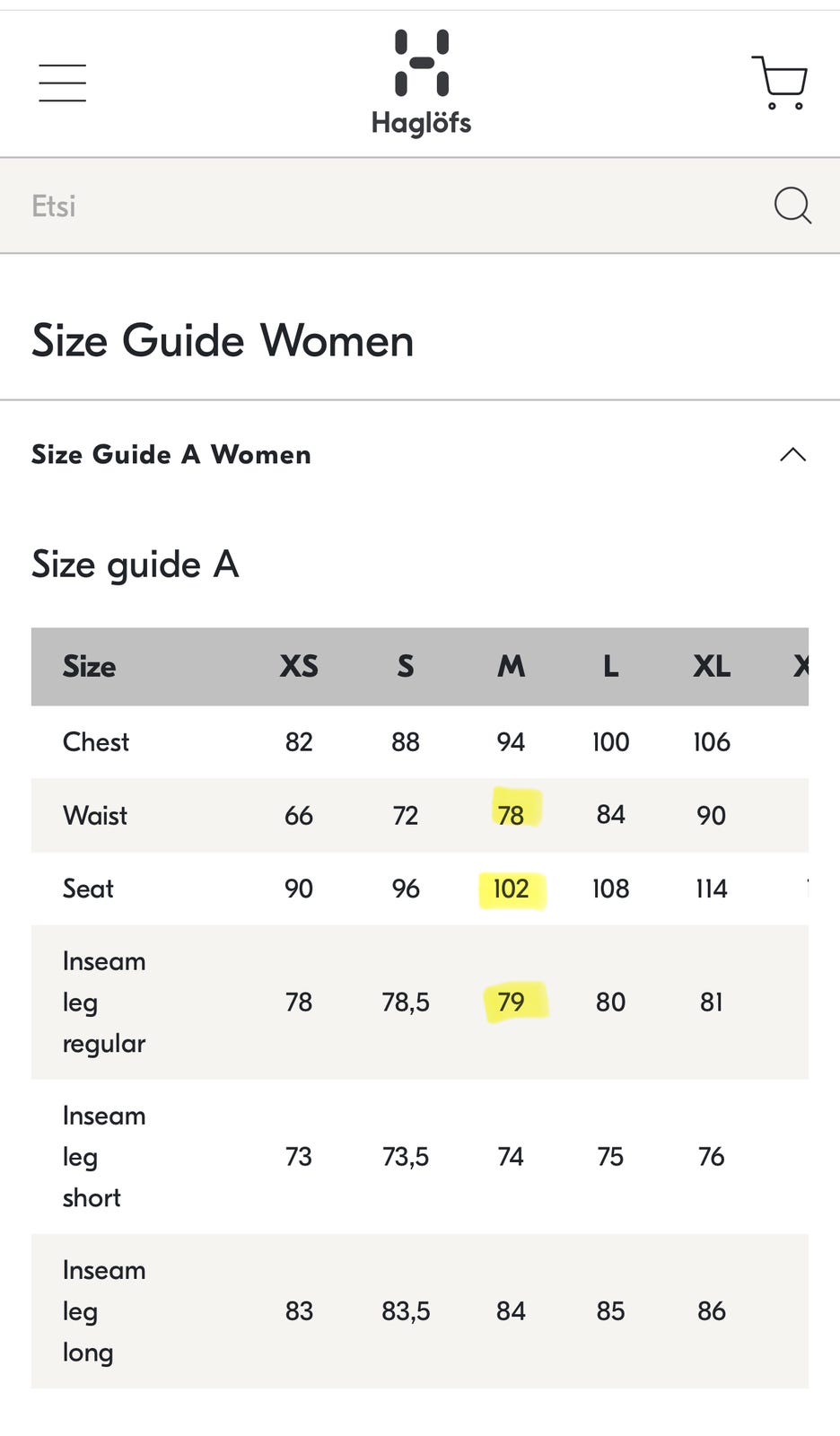Click the Size guide A heading
The height and width of the screenshot is (1436, 840).
(136, 565)
